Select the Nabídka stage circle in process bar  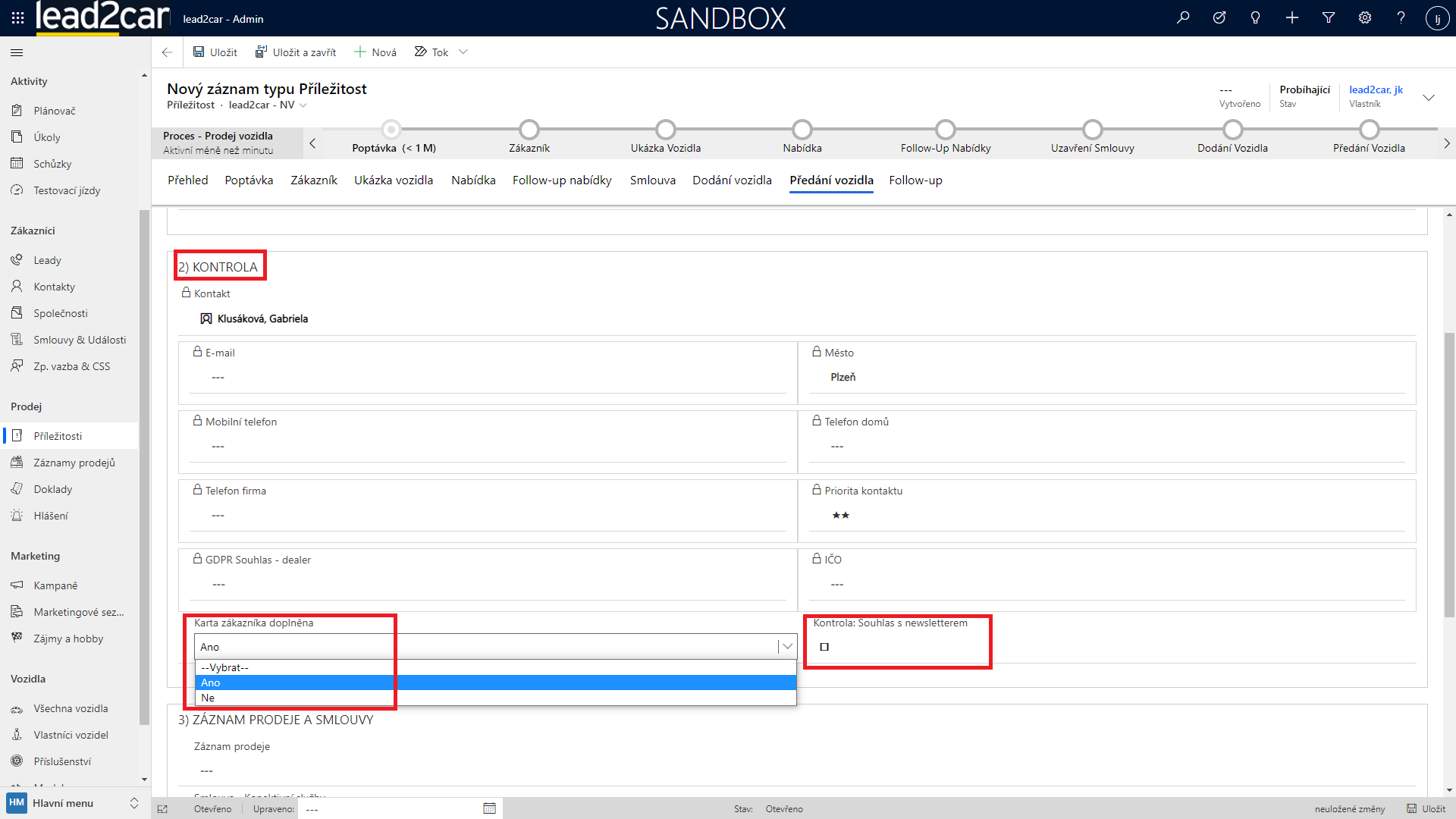tap(802, 130)
